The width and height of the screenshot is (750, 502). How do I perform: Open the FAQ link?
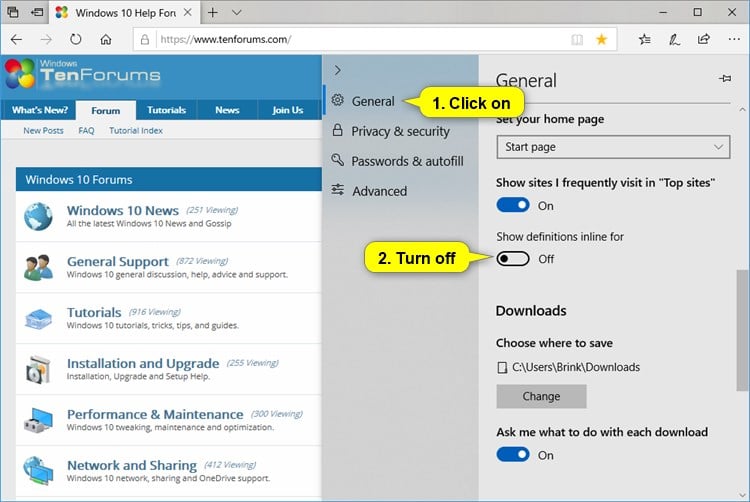click(86, 131)
